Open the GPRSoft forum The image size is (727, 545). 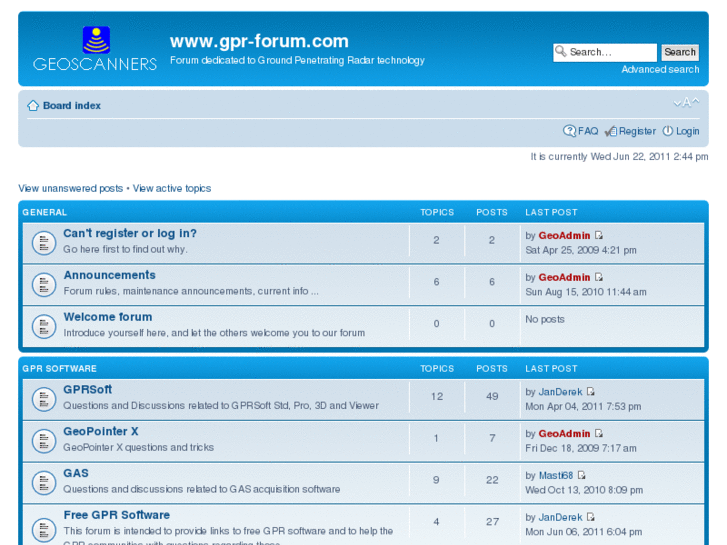tap(88, 390)
